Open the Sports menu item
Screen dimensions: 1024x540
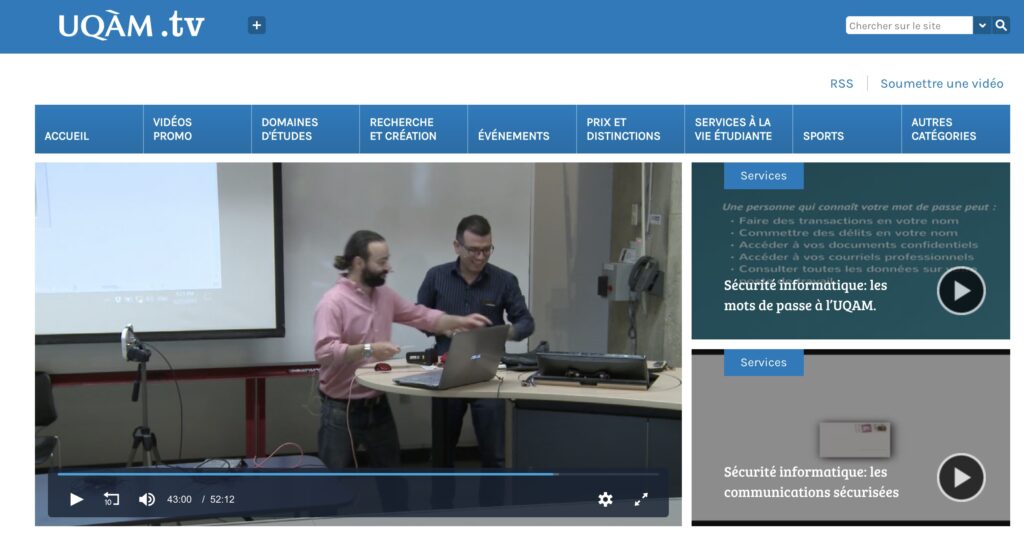tap(823, 136)
